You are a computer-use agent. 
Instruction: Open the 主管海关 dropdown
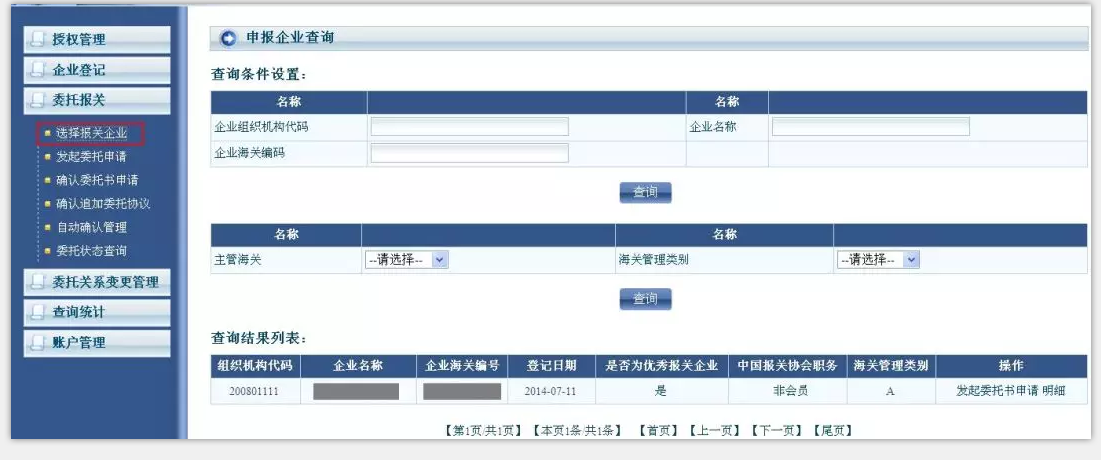(407, 260)
